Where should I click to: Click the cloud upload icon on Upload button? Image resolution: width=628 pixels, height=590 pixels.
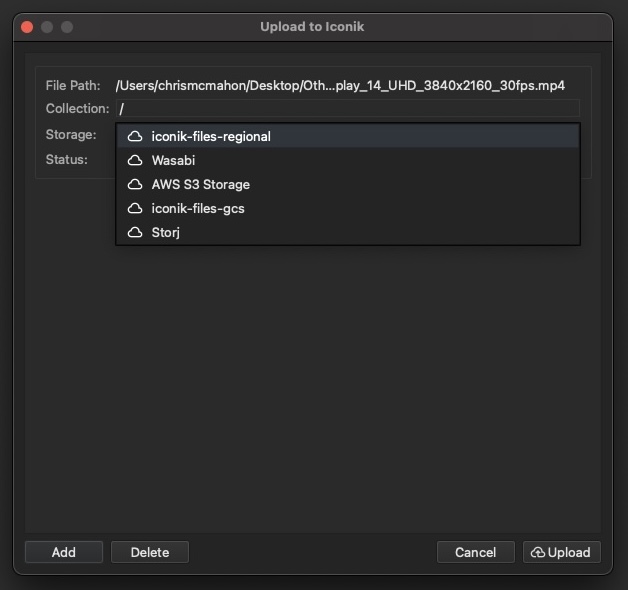[x=538, y=552]
